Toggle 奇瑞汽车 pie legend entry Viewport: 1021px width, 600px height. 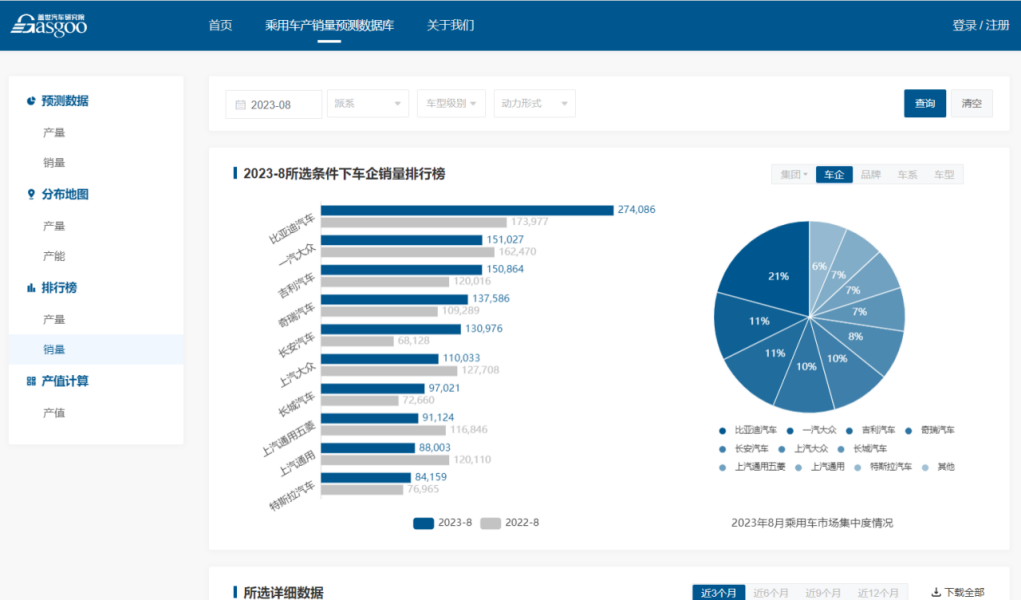tap(930, 430)
